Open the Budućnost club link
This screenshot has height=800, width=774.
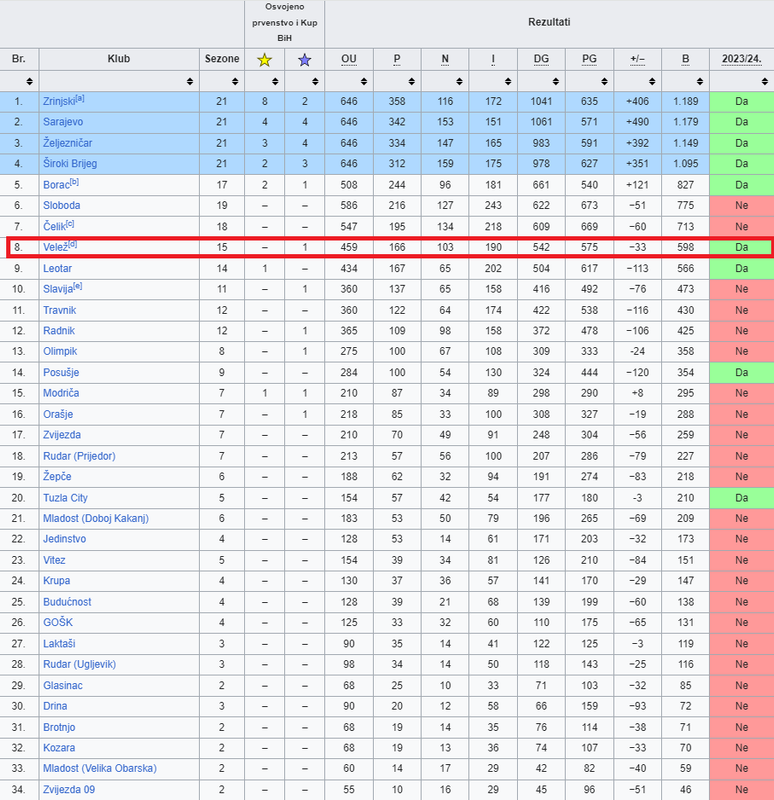67,602
